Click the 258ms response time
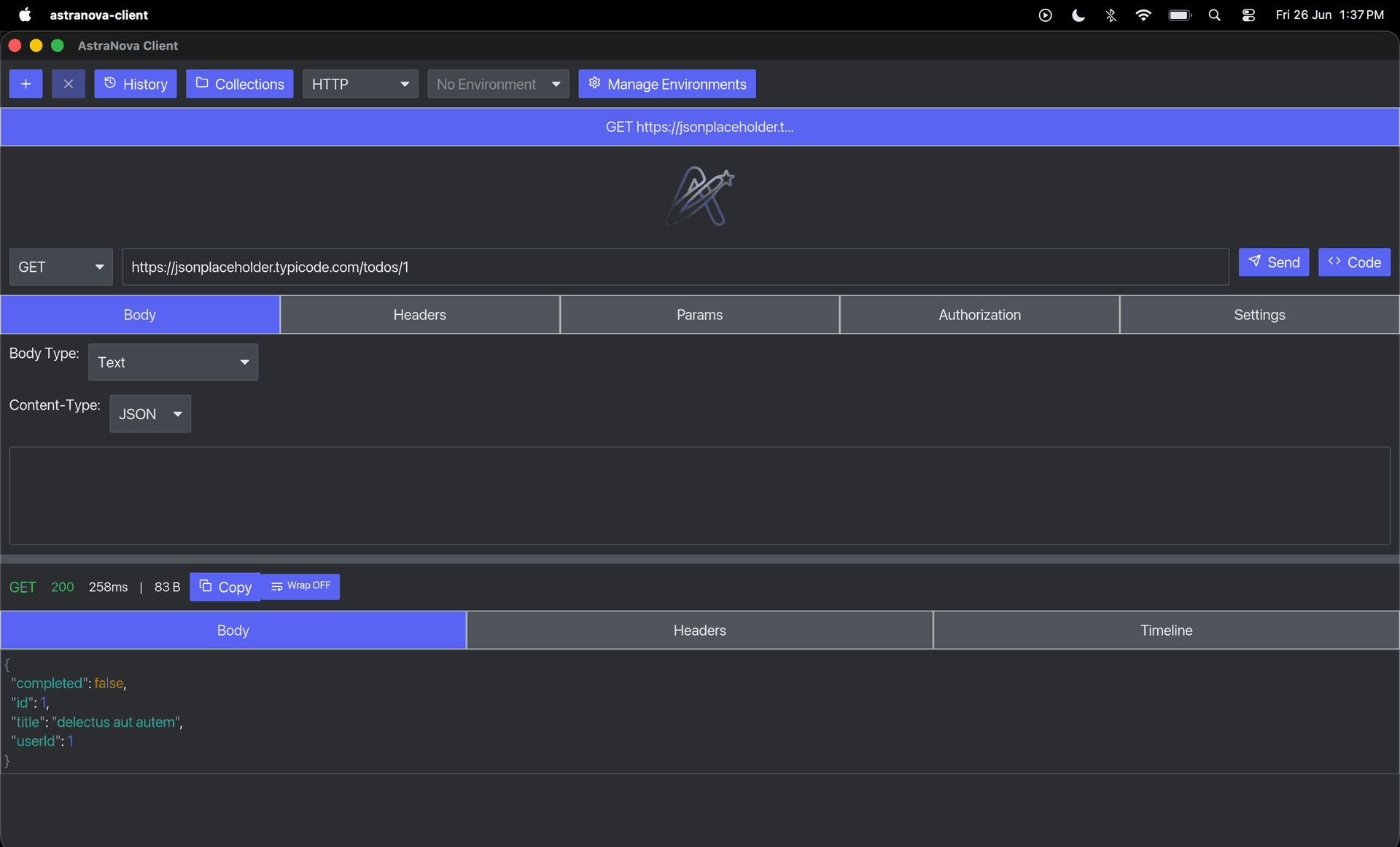The height and width of the screenshot is (847, 1400). click(108, 587)
